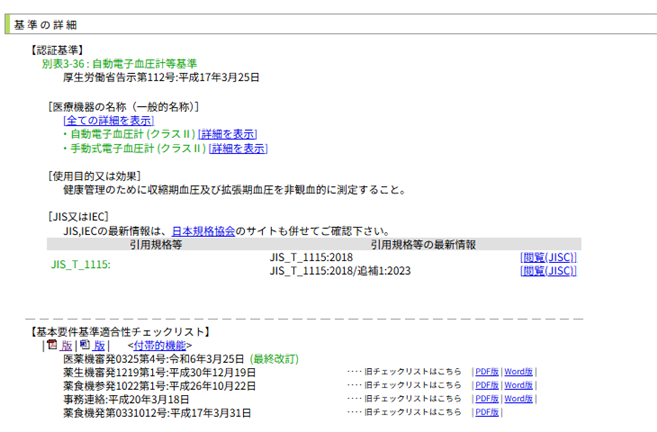Click 薬食機参発1022第1号:平成26年10月22日 entry
Screen dimensions: 657x432
pos(160,386)
